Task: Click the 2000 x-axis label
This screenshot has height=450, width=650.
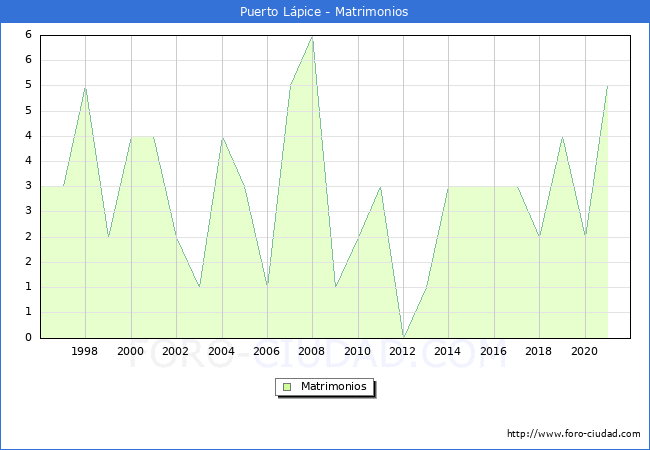Action: coord(130,351)
